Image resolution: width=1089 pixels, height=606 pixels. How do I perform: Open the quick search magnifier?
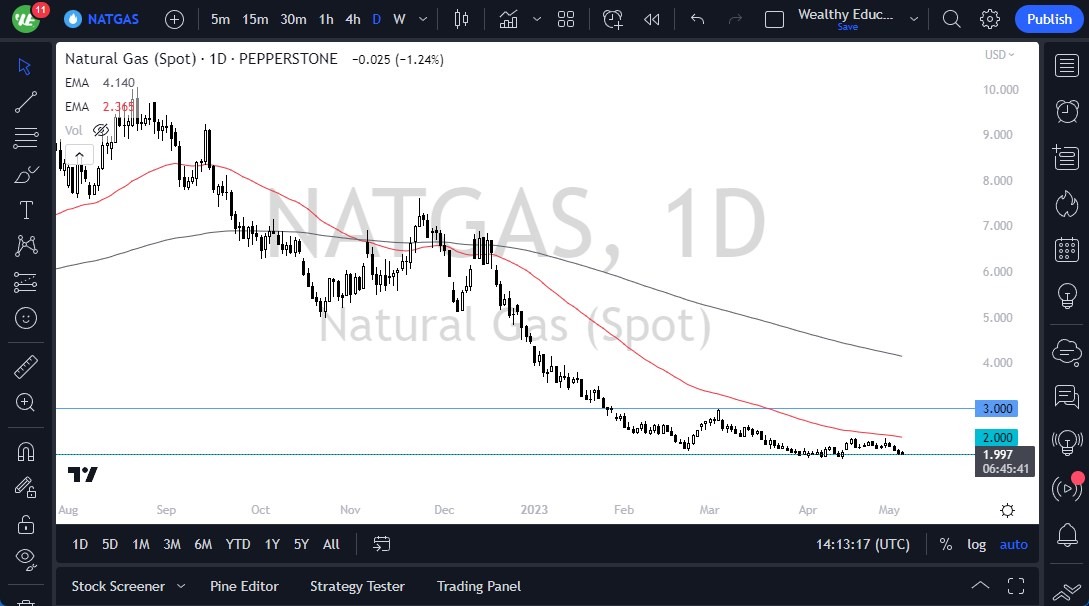click(951, 19)
